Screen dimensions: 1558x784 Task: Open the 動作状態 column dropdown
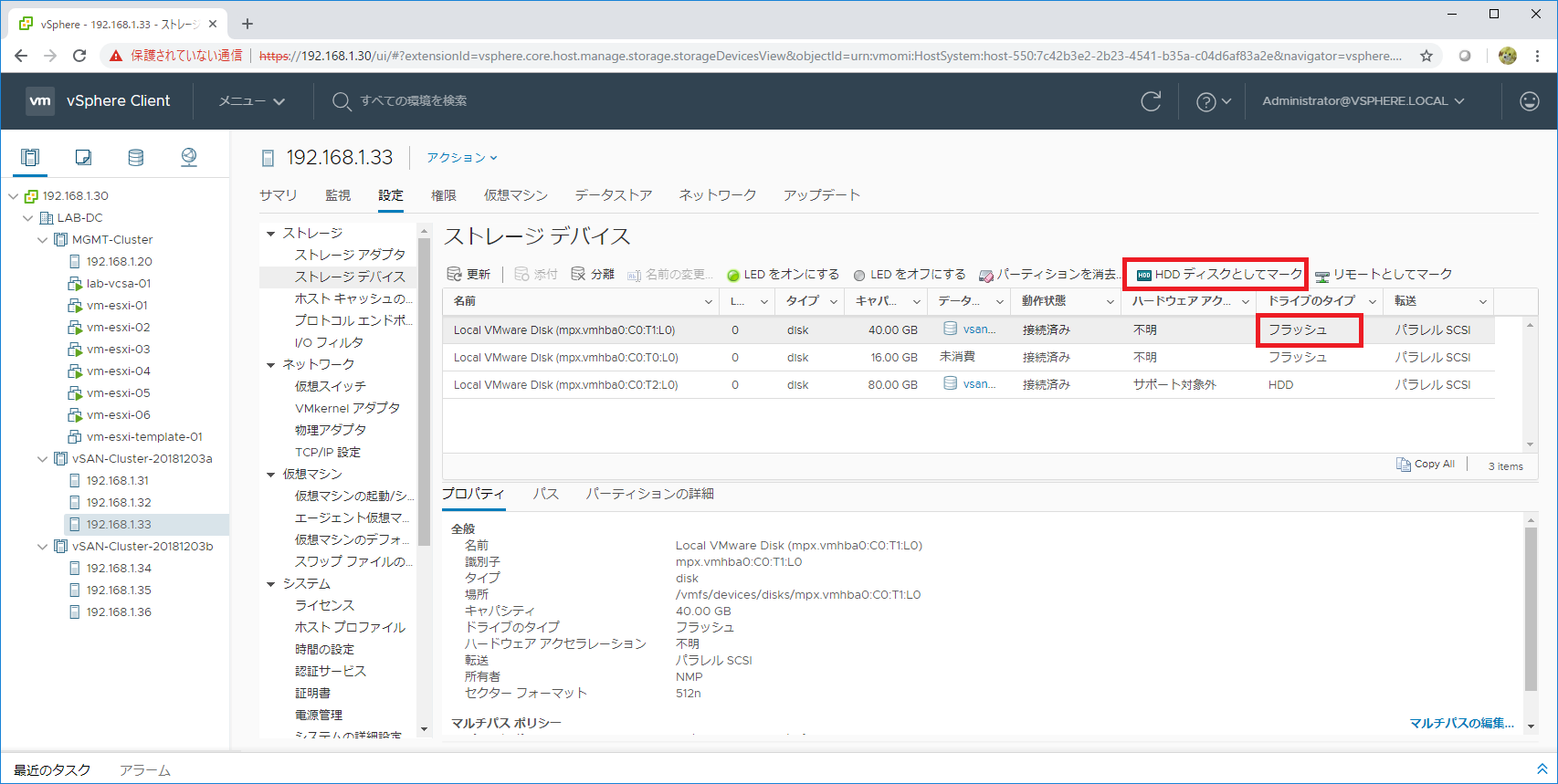click(1111, 302)
